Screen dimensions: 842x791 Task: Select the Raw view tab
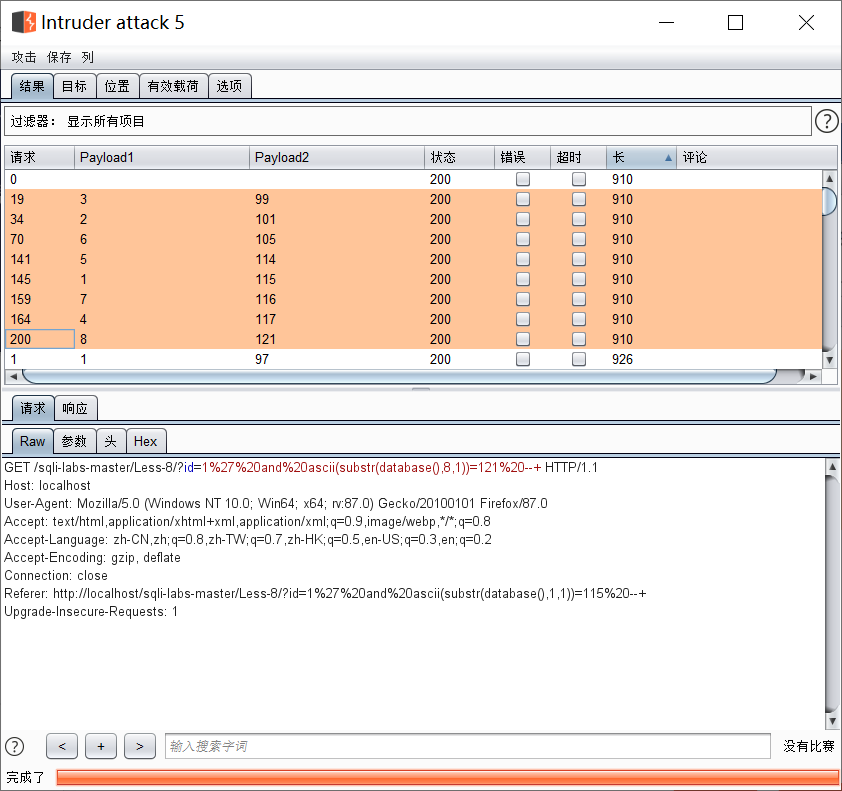32,441
